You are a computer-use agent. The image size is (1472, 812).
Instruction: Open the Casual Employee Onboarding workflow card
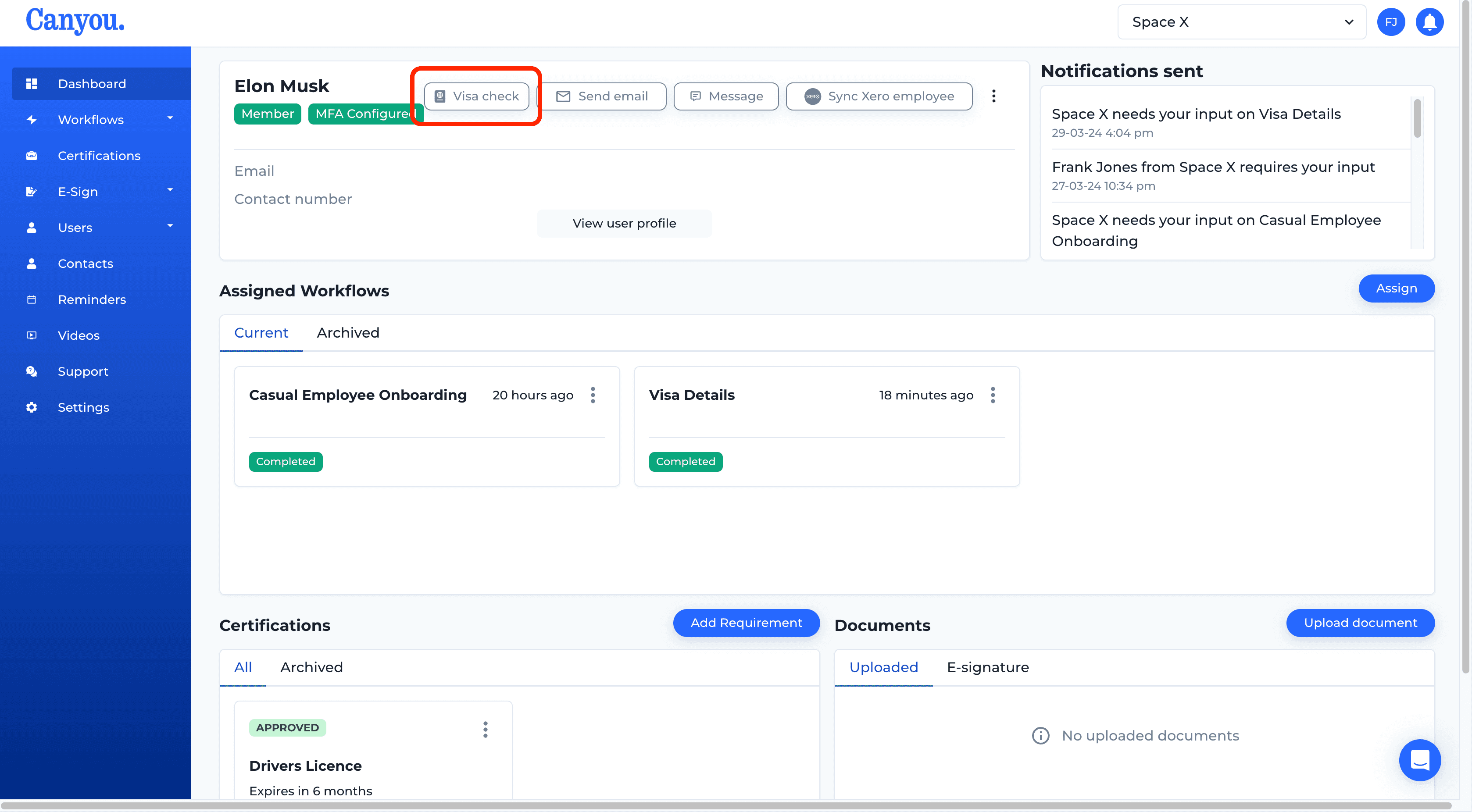tap(427, 427)
